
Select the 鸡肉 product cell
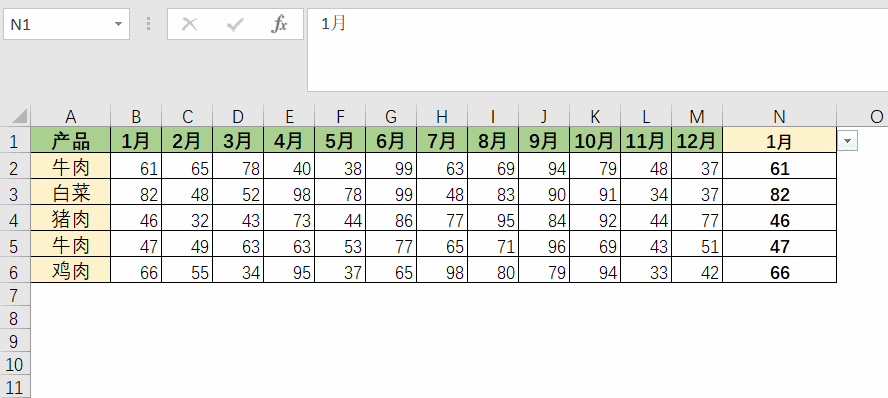point(70,270)
